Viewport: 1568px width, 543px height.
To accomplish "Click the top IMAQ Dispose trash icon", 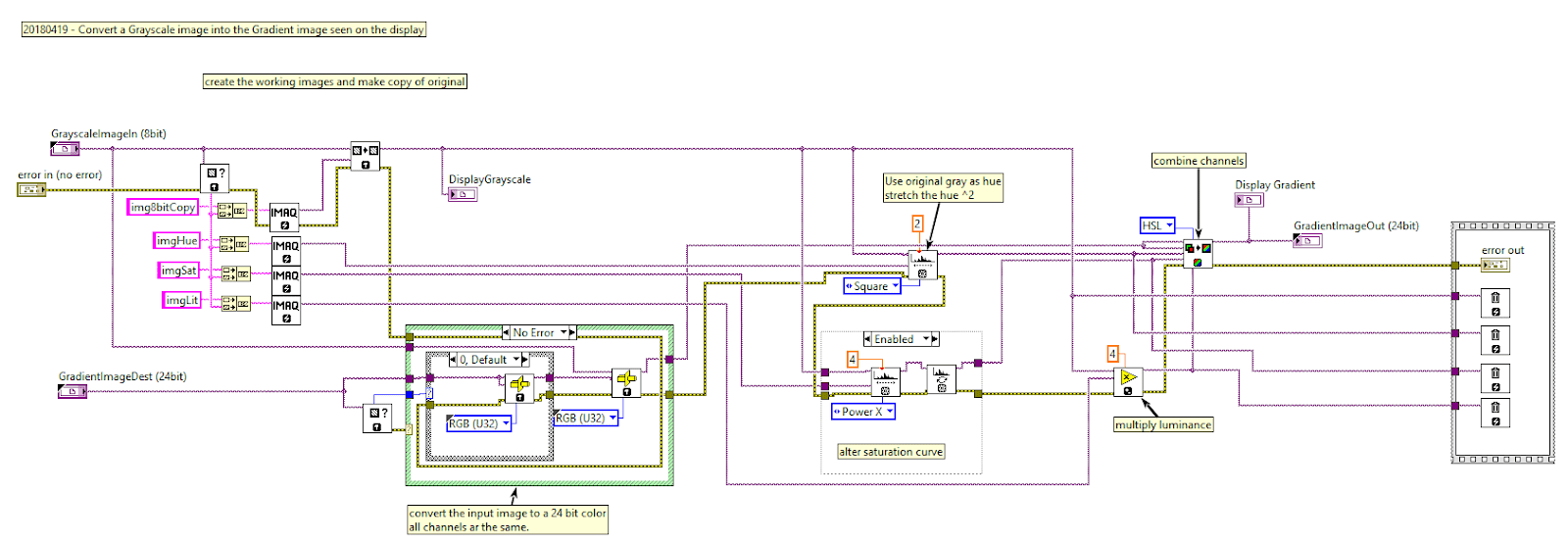I will pos(1495,303).
